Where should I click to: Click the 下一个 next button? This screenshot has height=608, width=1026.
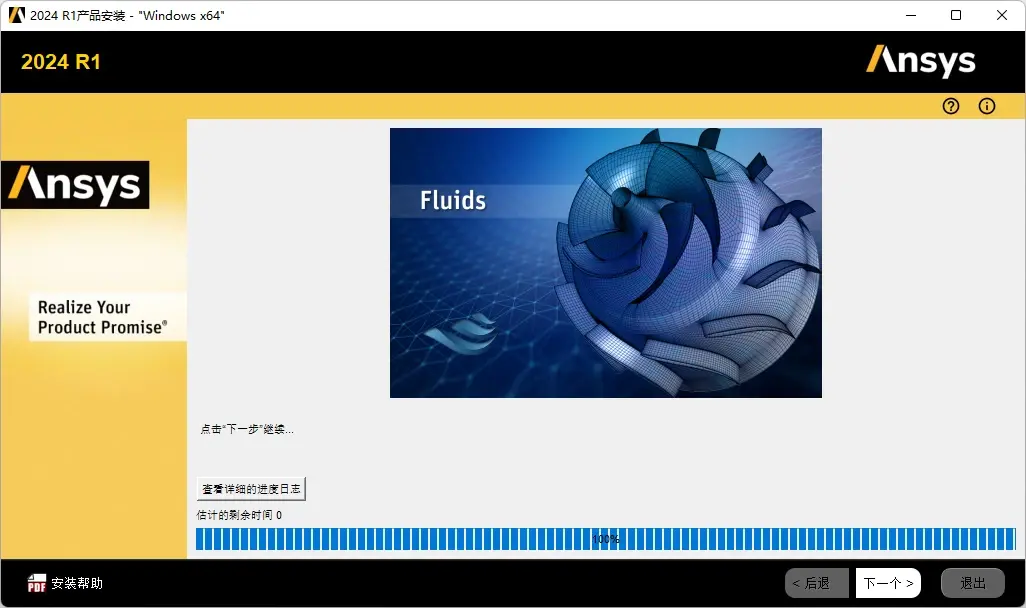(x=887, y=582)
